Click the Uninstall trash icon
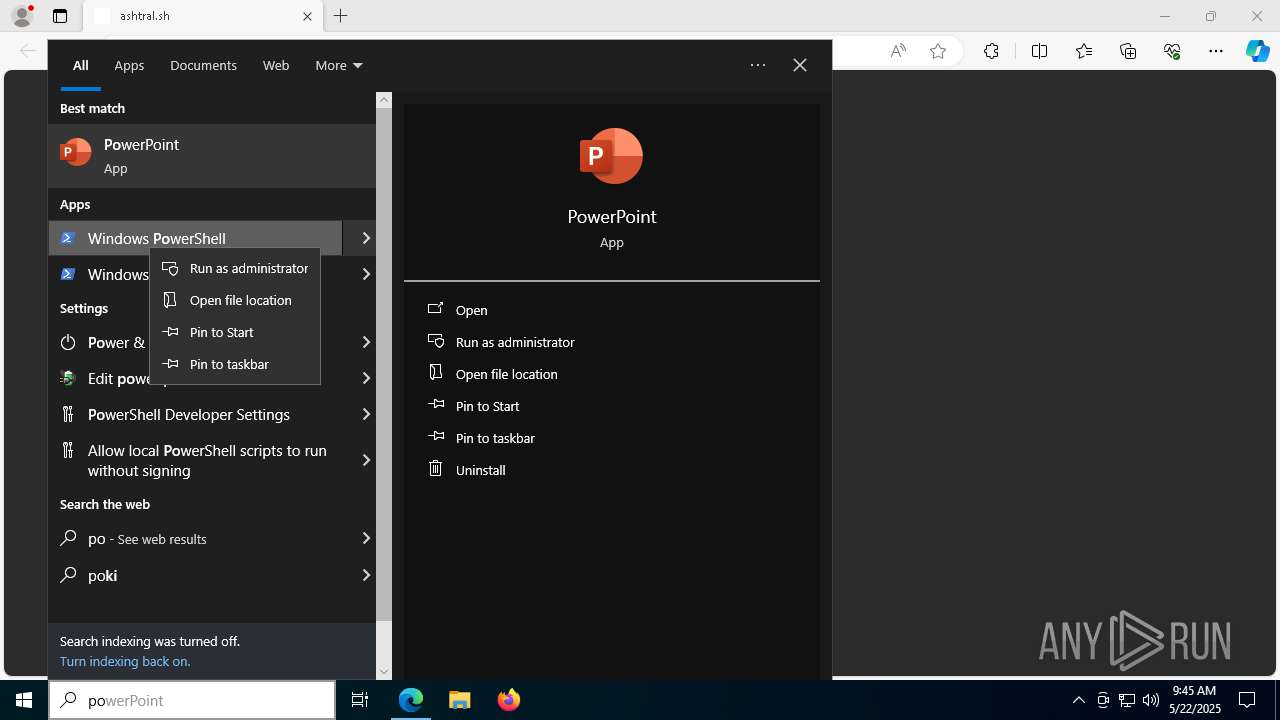 435,468
